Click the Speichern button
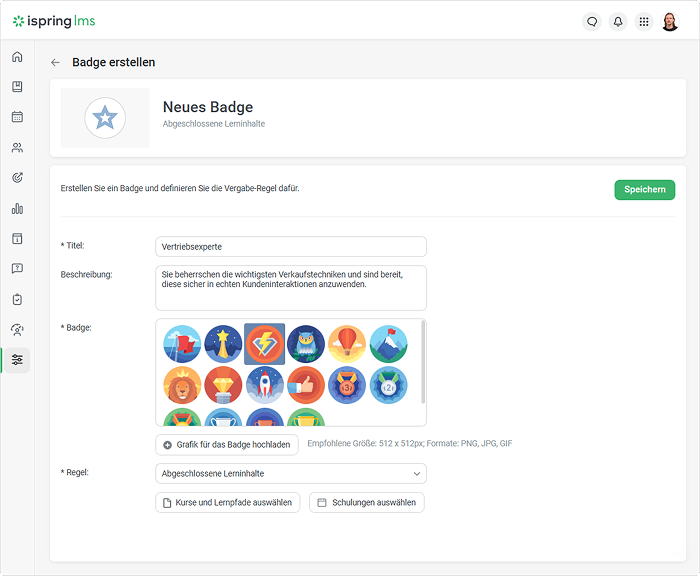The height and width of the screenshot is (576, 700). pyautogui.click(x=645, y=190)
